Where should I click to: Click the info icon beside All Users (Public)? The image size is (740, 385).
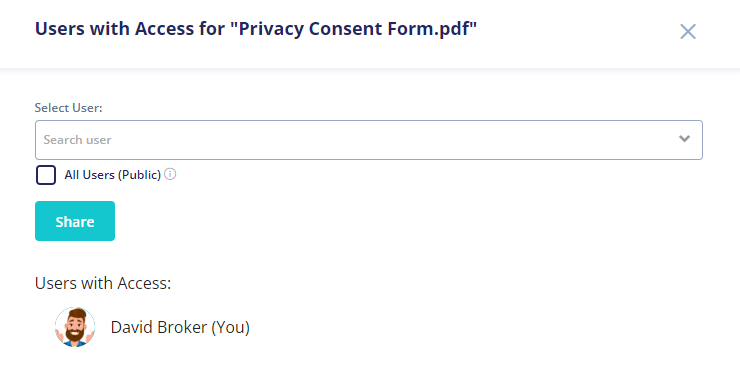point(170,174)
